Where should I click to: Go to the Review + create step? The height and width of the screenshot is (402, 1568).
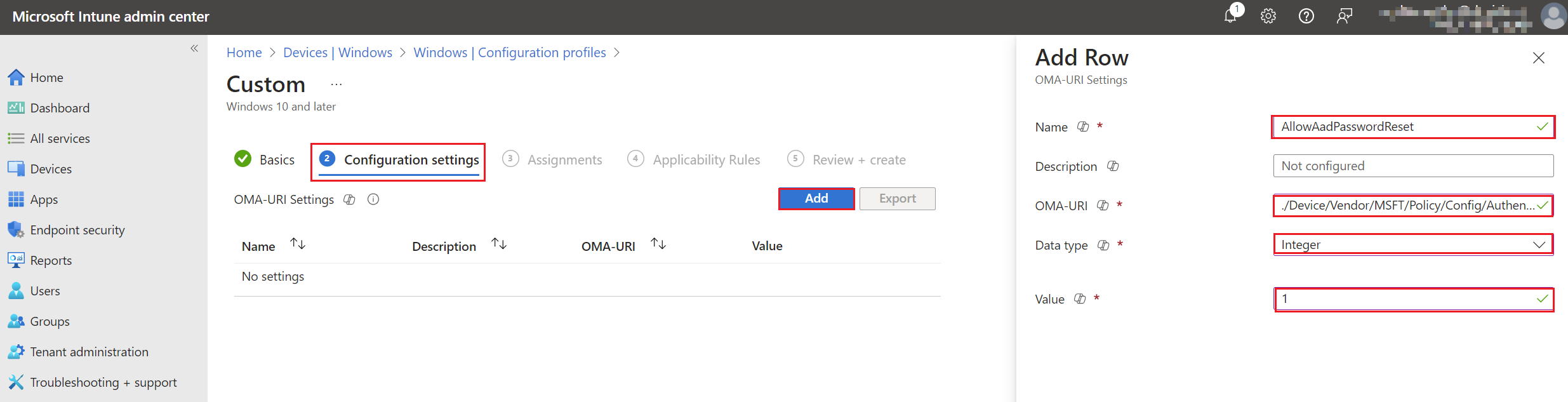click(x=847, y=159)
